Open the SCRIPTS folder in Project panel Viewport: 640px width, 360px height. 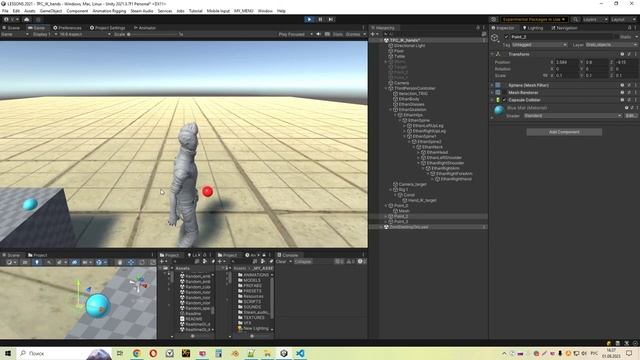[249, 302]
